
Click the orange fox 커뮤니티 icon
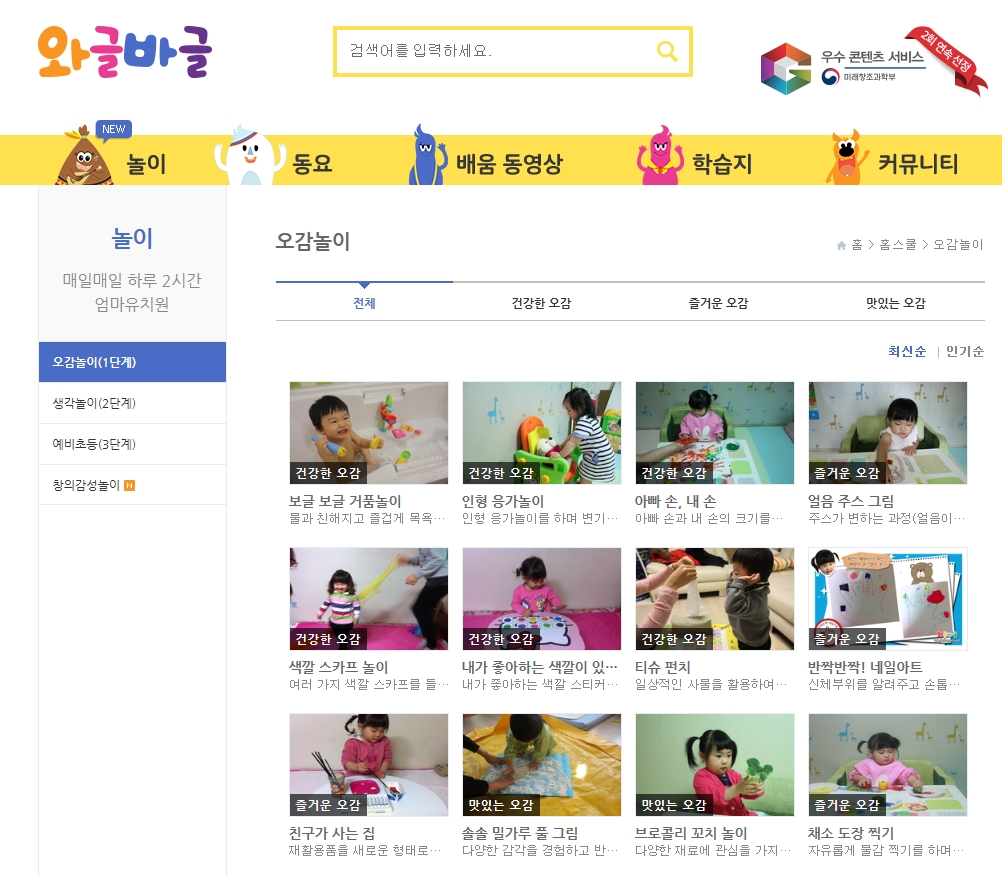click(x=847, y=157)
